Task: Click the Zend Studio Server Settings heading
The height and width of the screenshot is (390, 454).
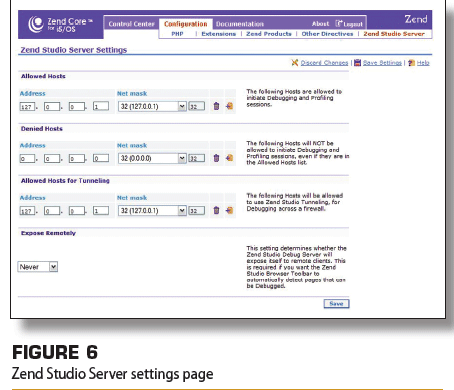Action: coord(74,50)
